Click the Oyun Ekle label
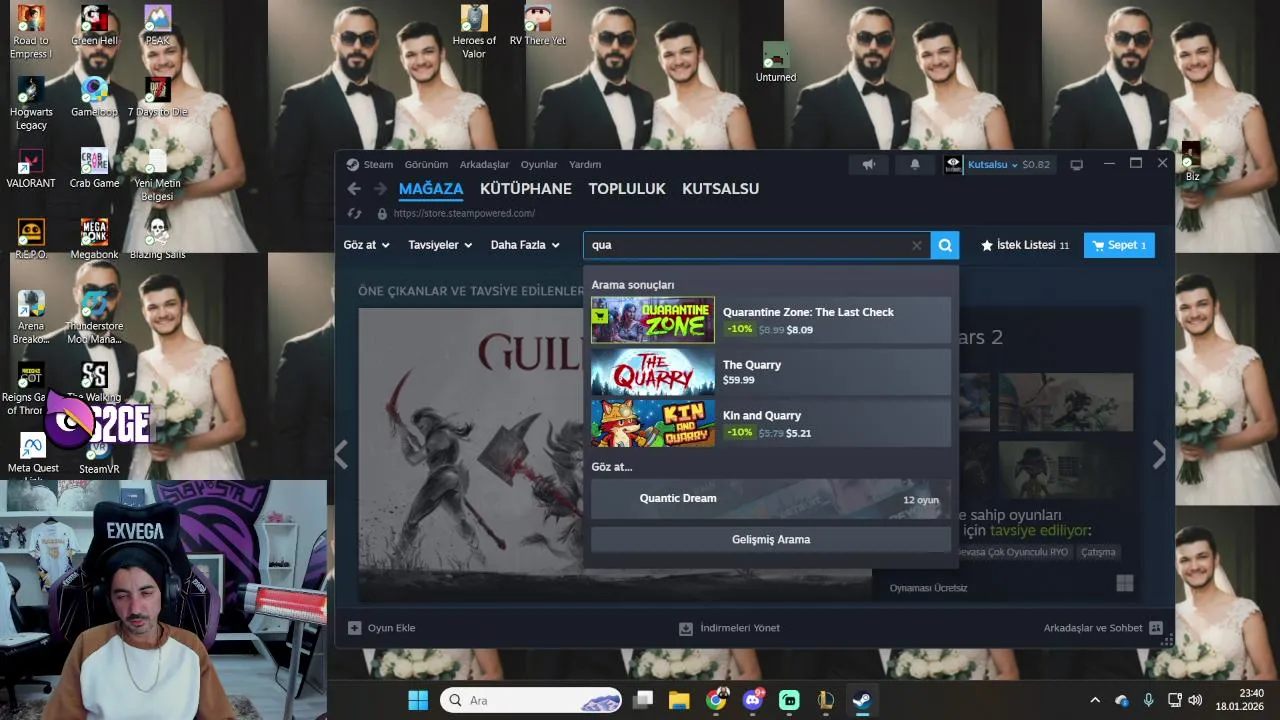Viewport: 1280px width, 720px height. [x=391, y=628]
